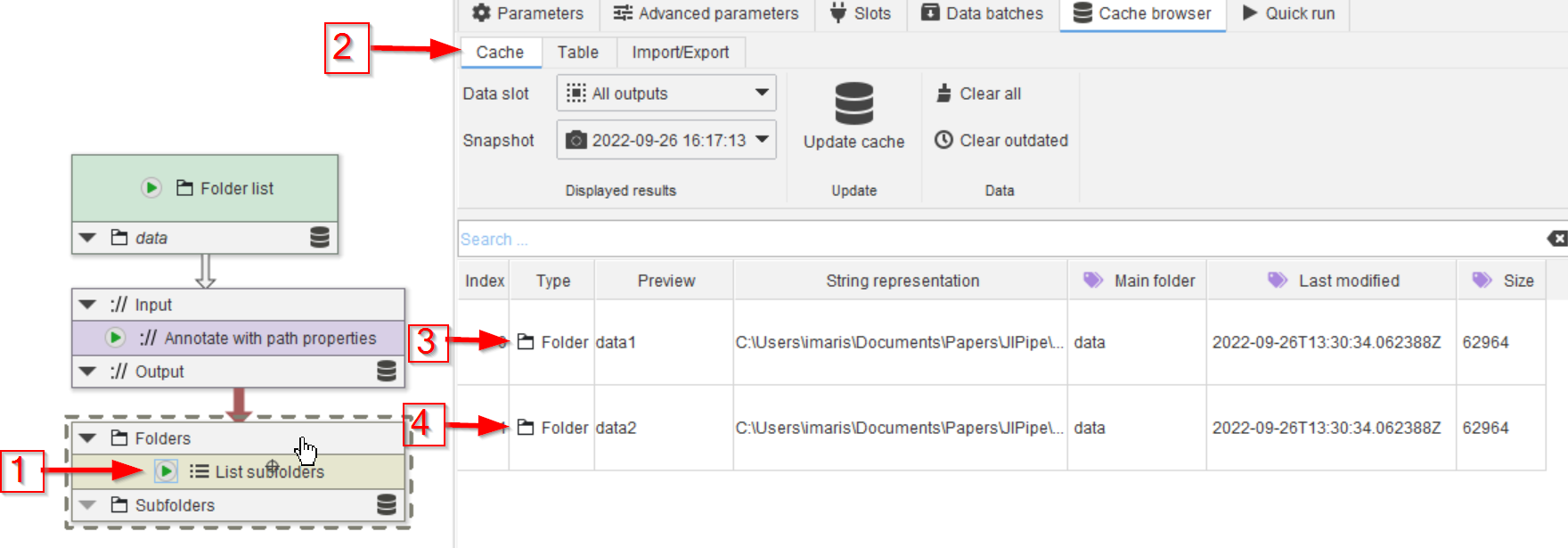Screen dimensions: 1568x548
Task: Open the Quick run tab
Action: point(1288,13)
